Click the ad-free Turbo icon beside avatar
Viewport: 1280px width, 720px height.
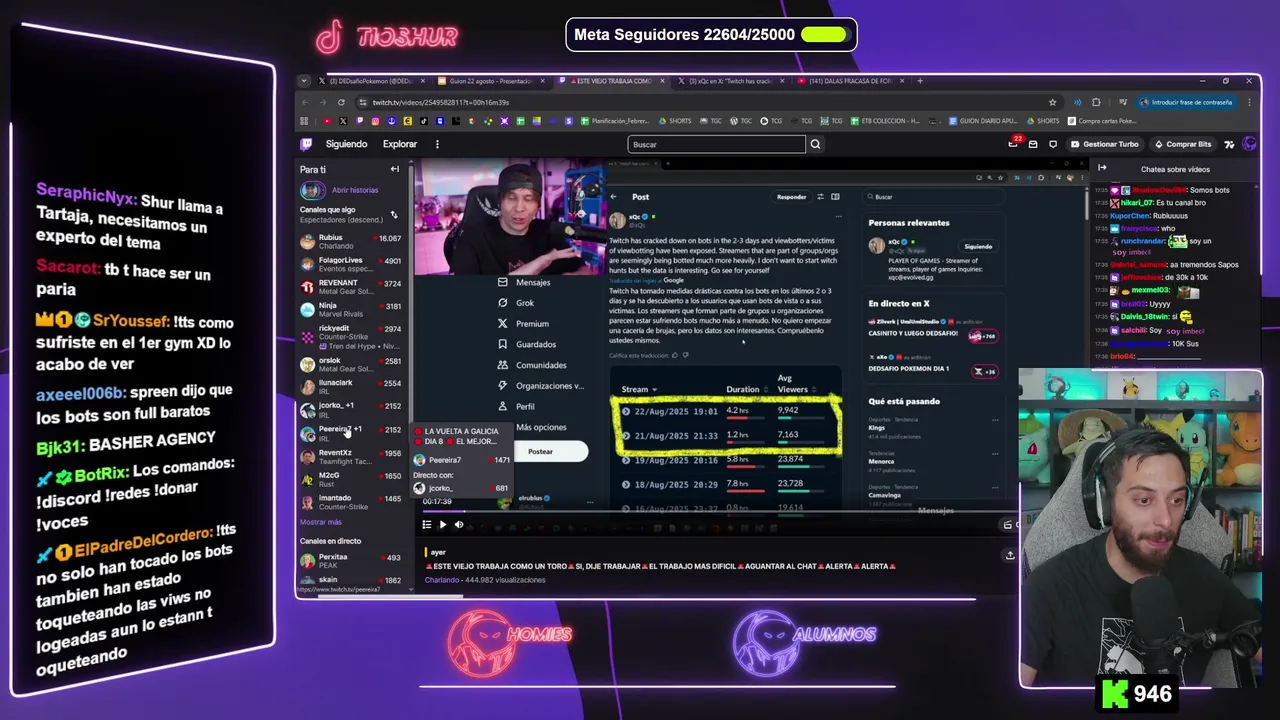[1229, 144]
